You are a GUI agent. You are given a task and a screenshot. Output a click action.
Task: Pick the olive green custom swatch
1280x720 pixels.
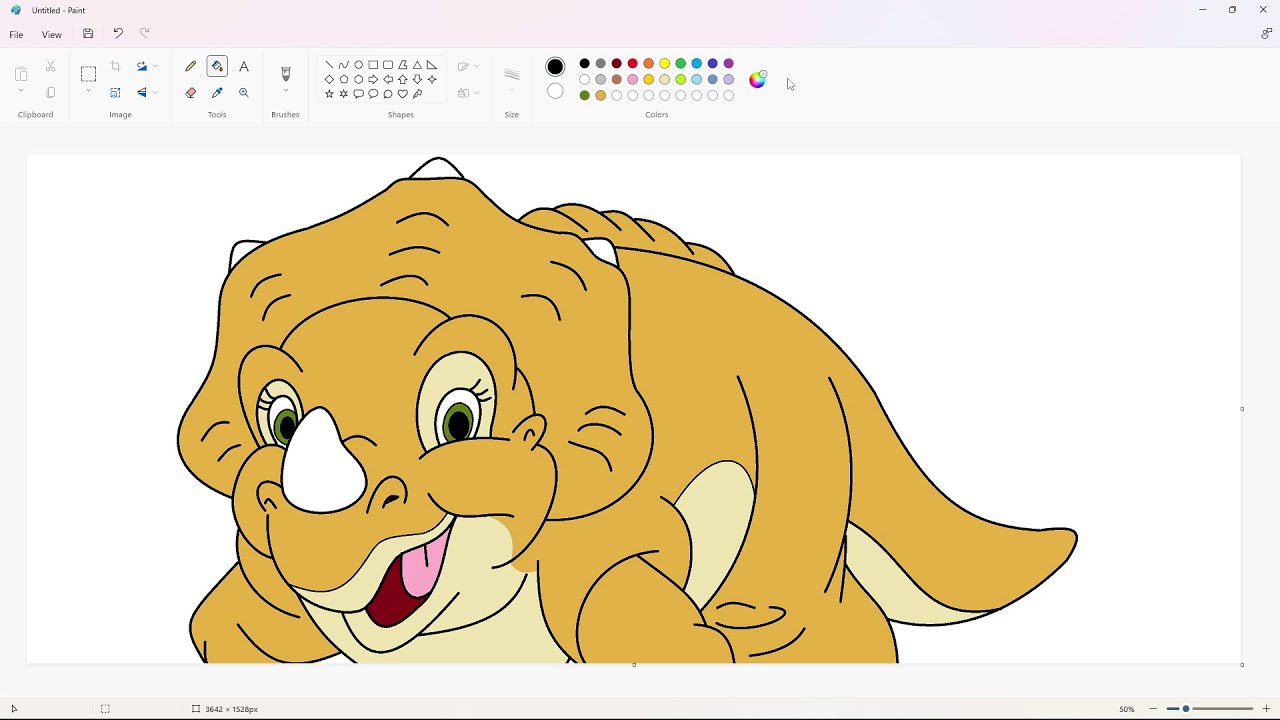pos(584,96)
